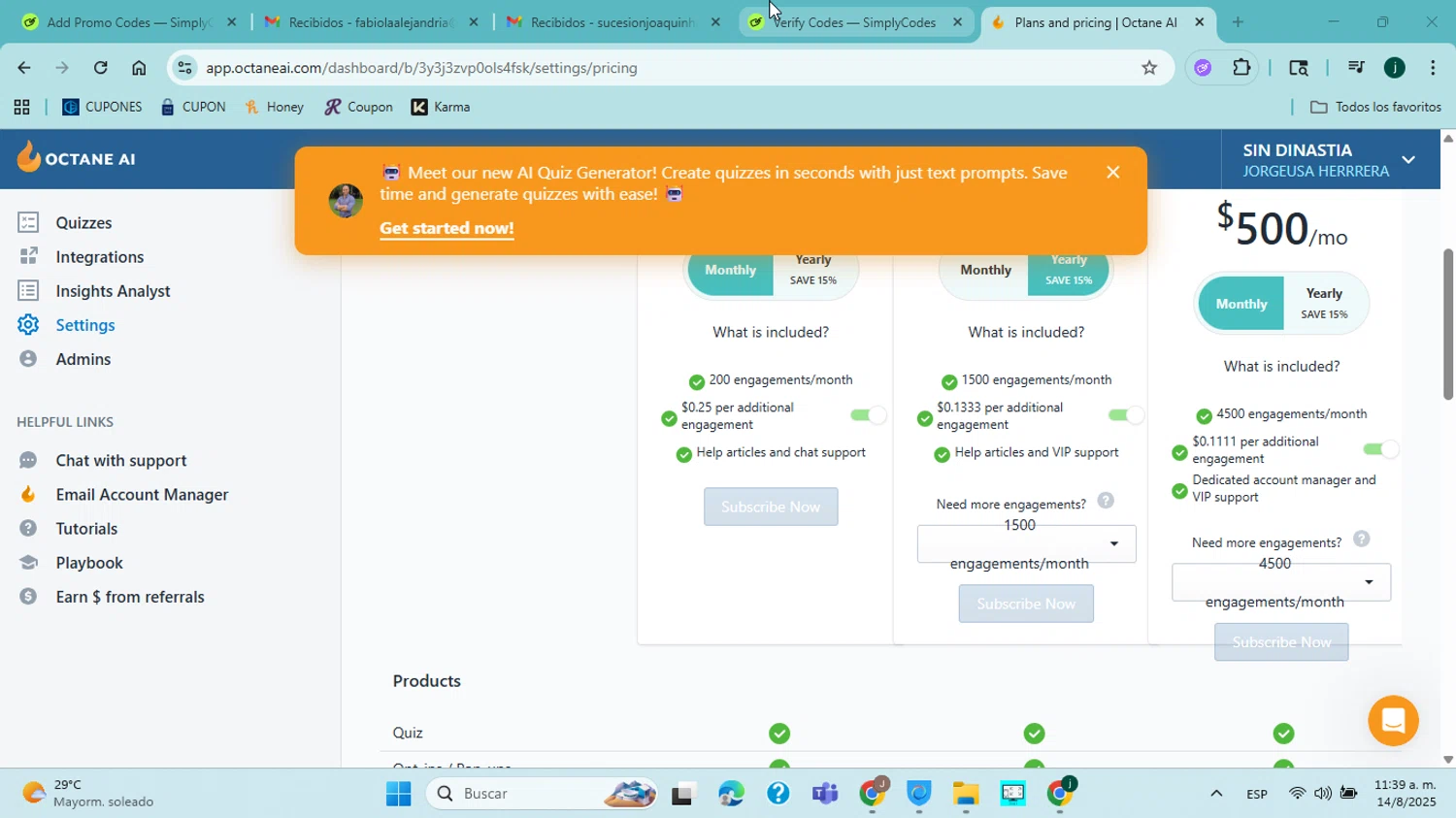Open the orange chat messenger bubble

(x=1393, y=720)
